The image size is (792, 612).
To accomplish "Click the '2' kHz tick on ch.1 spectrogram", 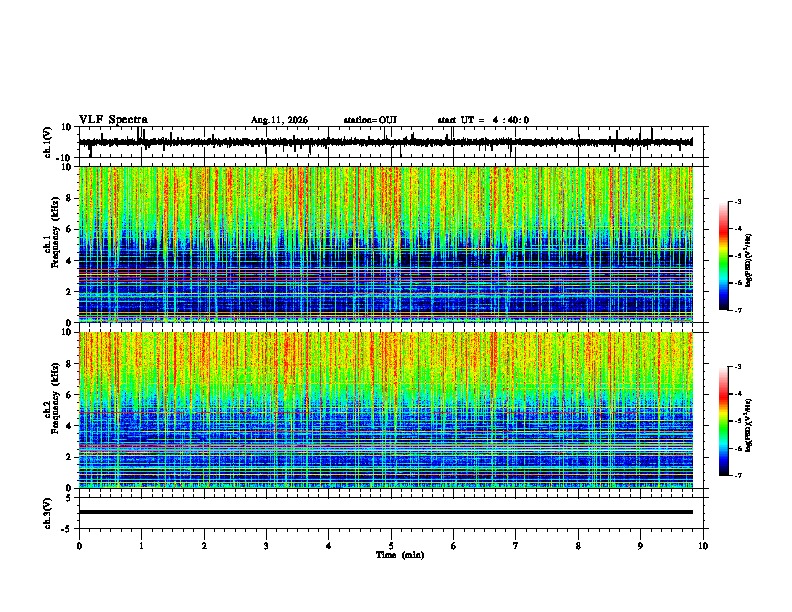I will tap(69, 292).
